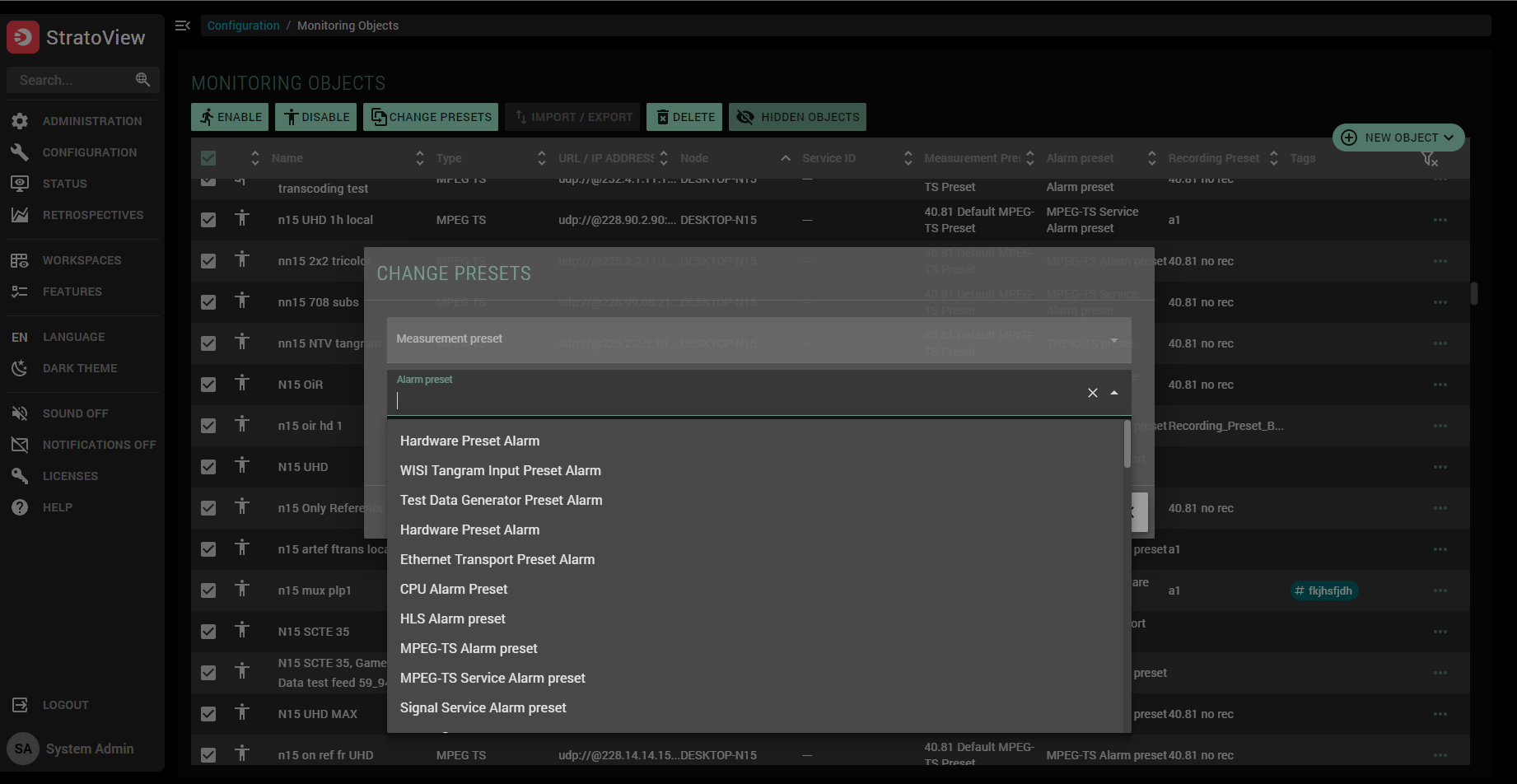Select CPU Alarm Preset from list

[x=454, y=589]
